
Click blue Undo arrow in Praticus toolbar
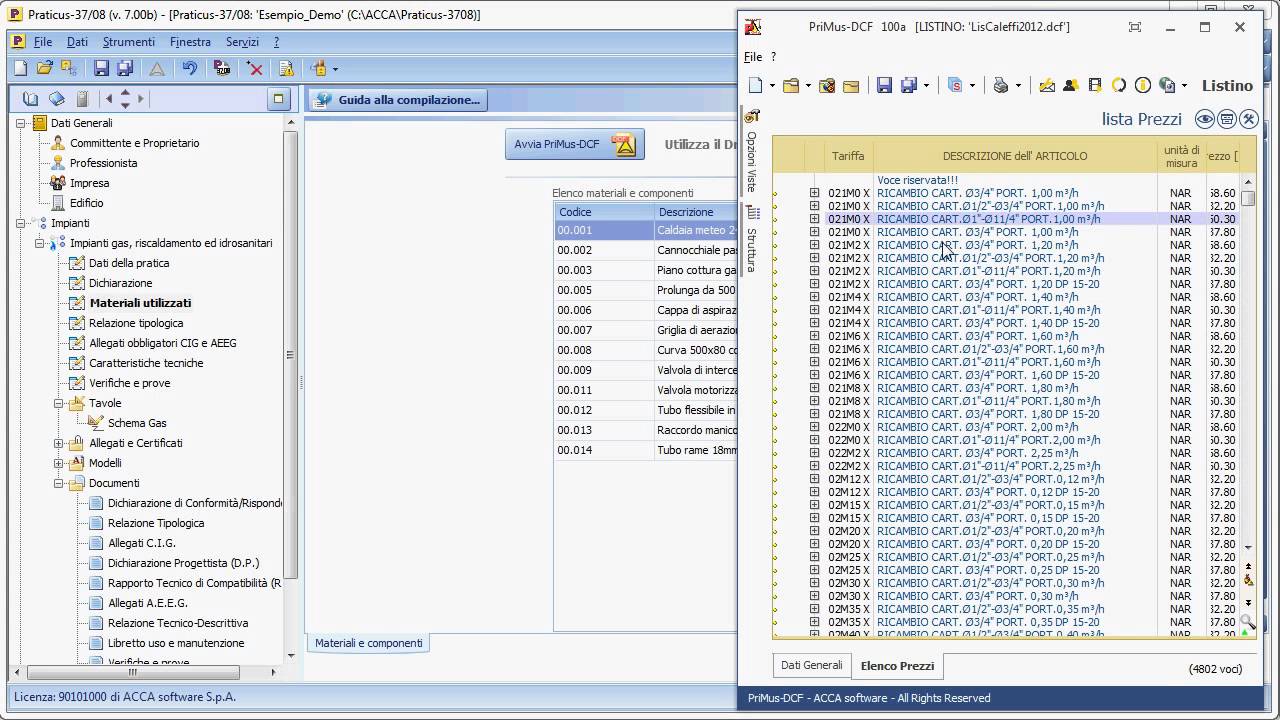click(x=190, y=68)
